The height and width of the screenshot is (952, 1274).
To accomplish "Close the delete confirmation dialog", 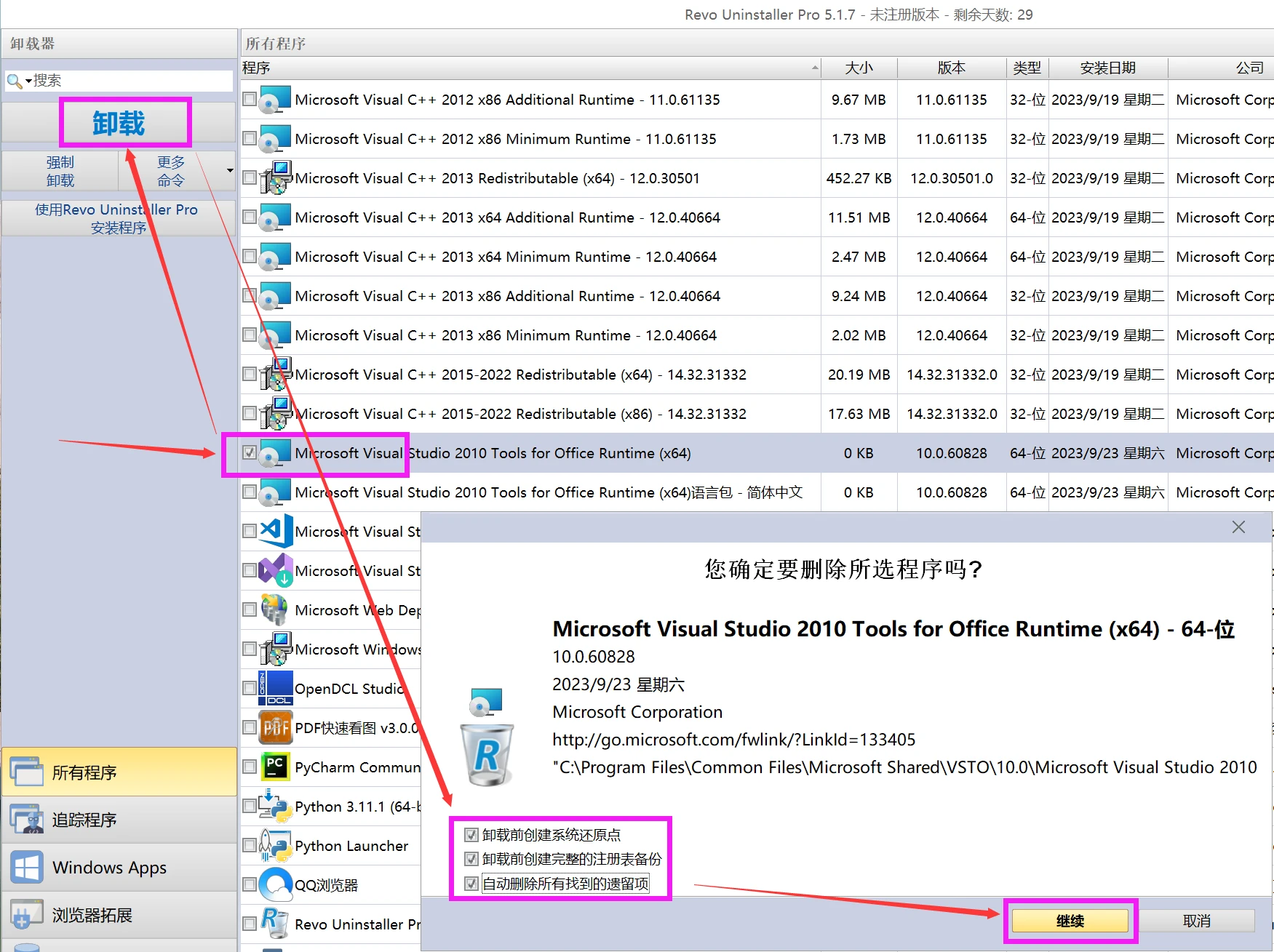I will coord(1238,527).
